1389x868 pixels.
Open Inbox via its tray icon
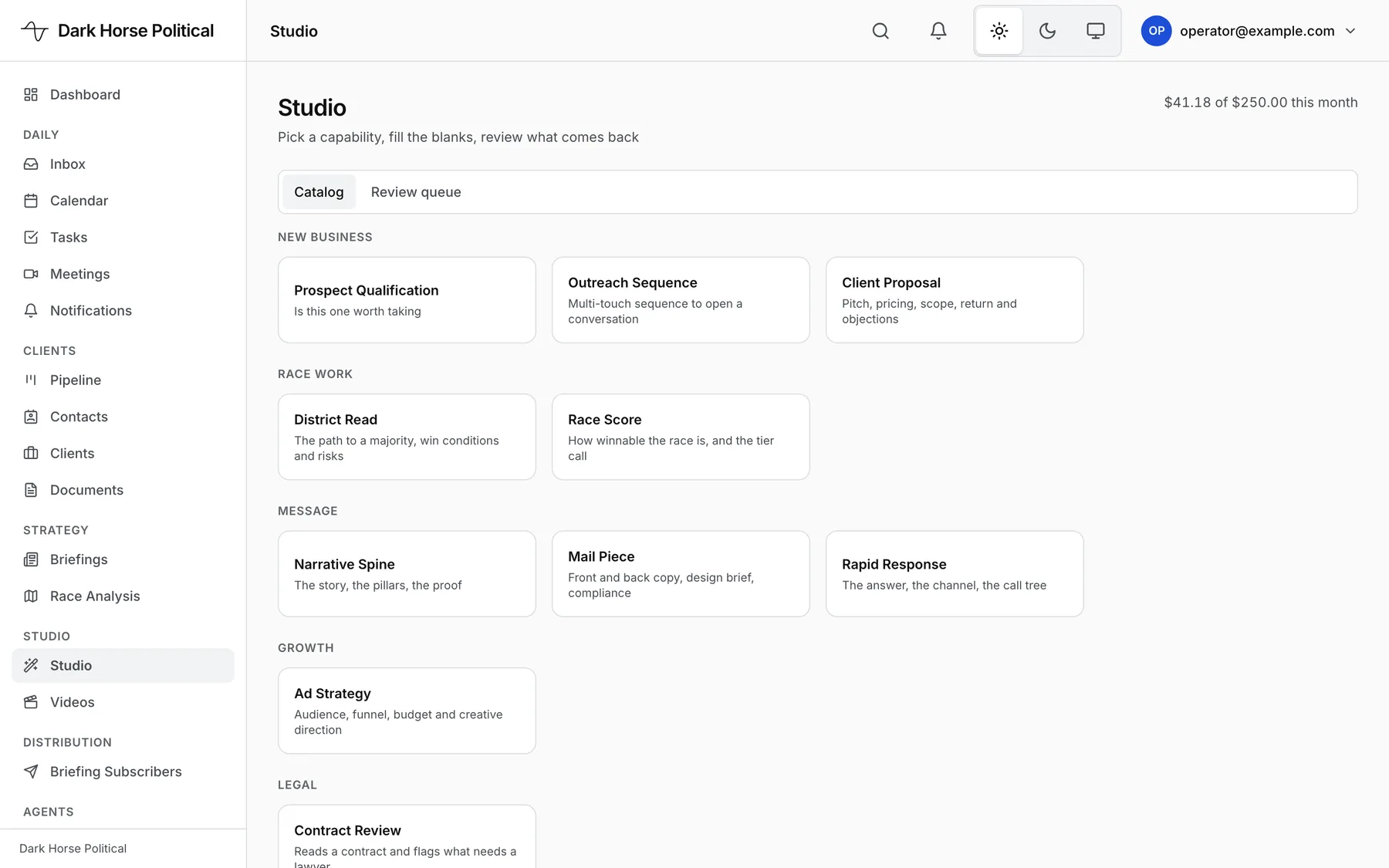pos(31,164)
